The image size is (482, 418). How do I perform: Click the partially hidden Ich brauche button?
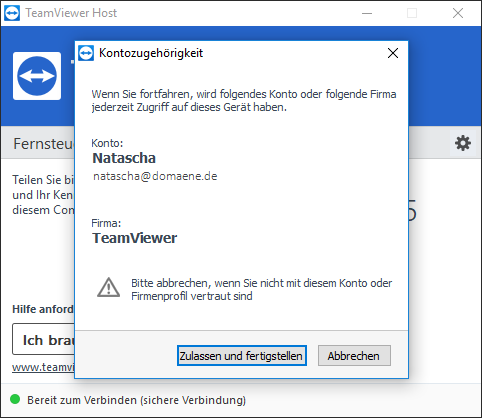[44, 339]
